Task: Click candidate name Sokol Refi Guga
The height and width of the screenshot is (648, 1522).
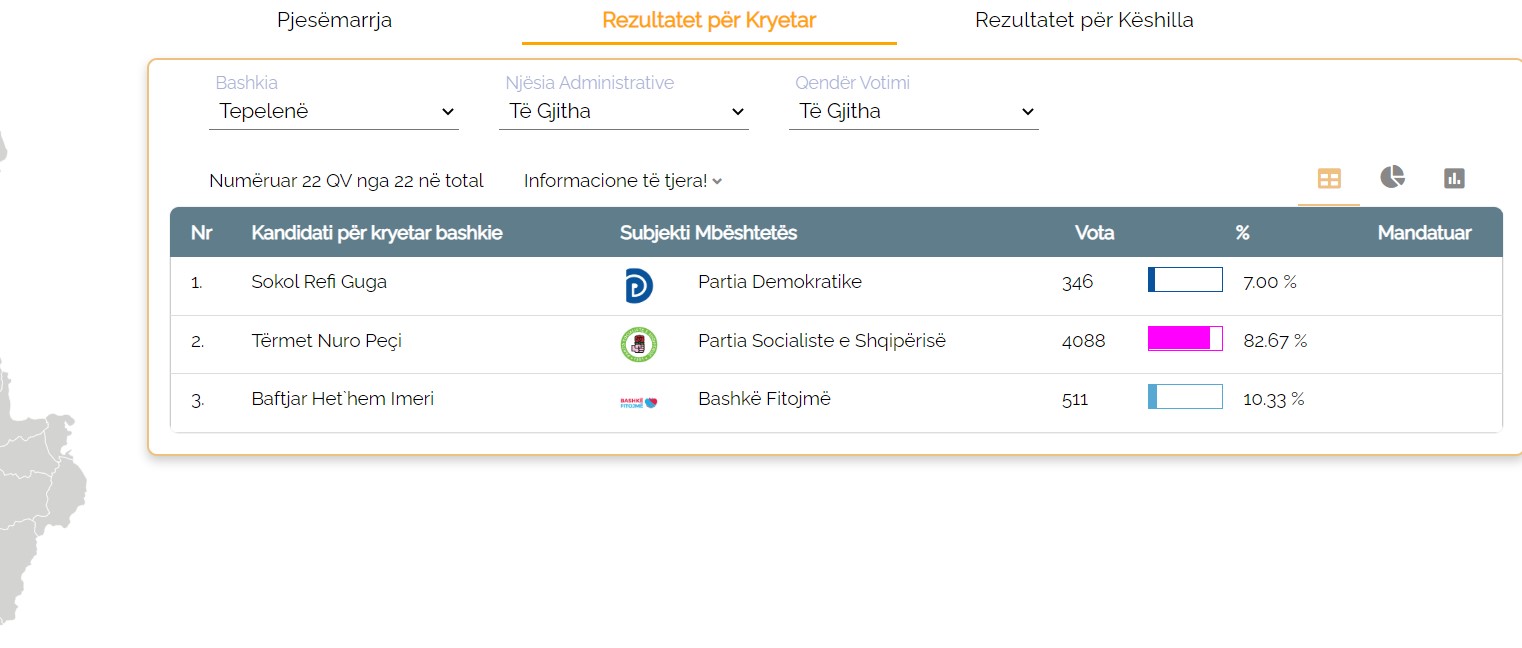Action: click(319, 282)
